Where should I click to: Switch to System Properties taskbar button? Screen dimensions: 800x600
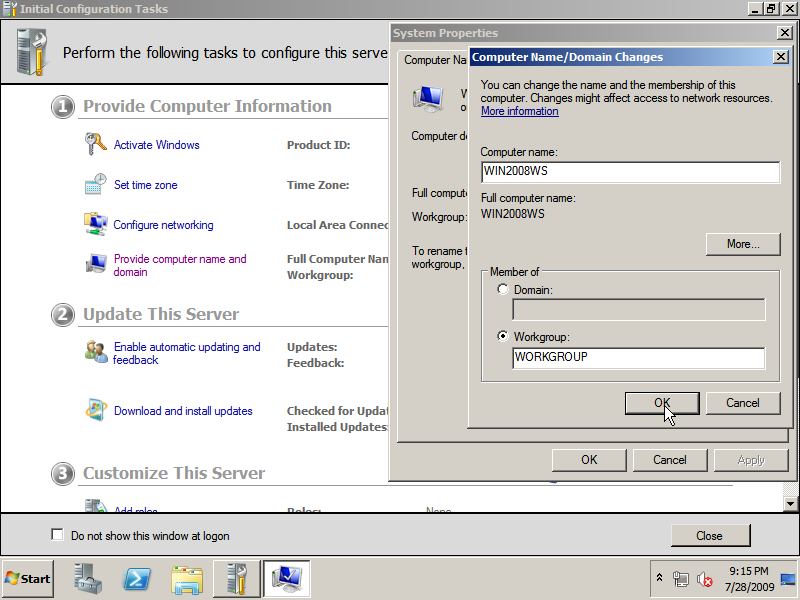tap(287, 579)
